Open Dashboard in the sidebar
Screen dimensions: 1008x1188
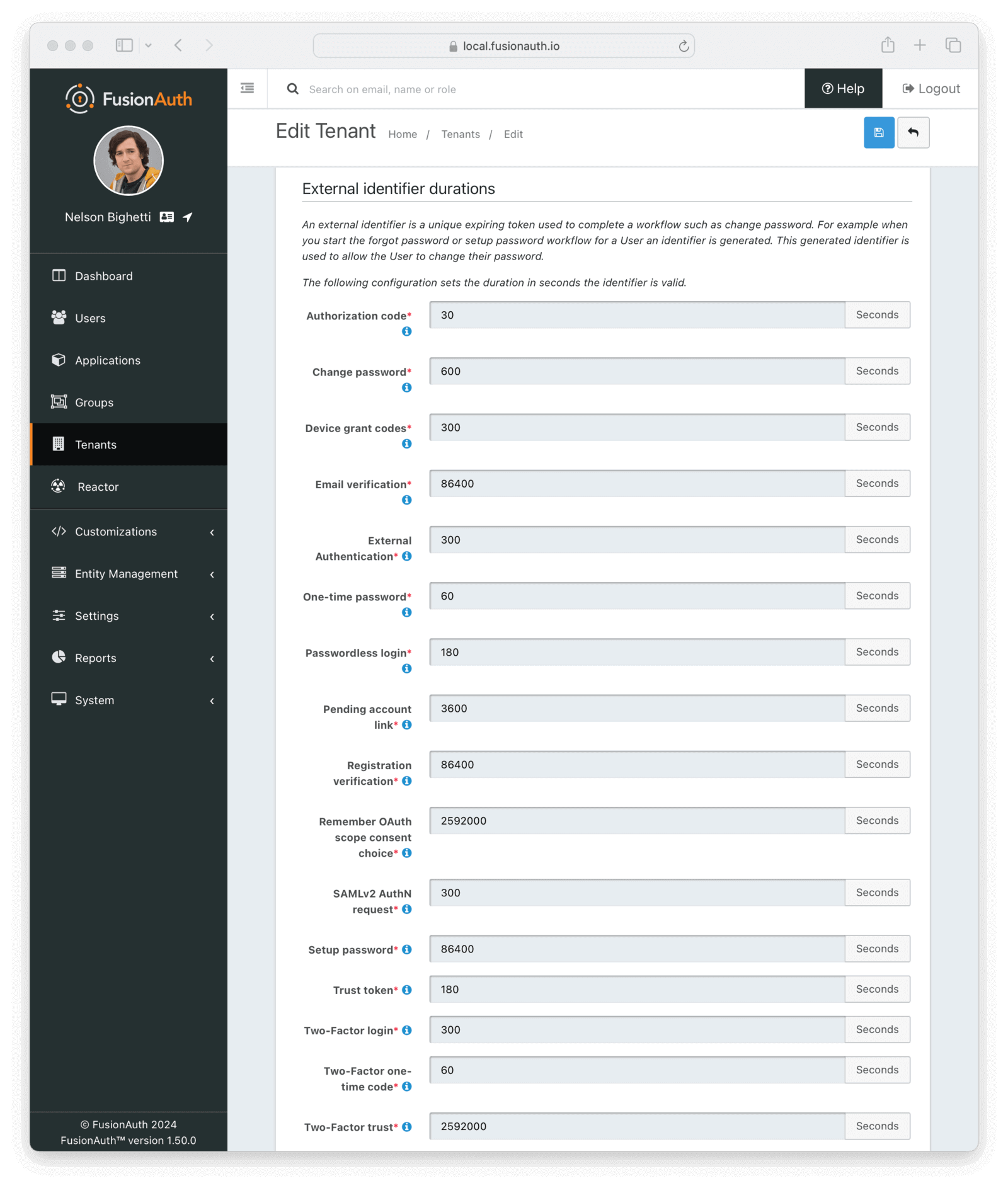tap(129, 276)
